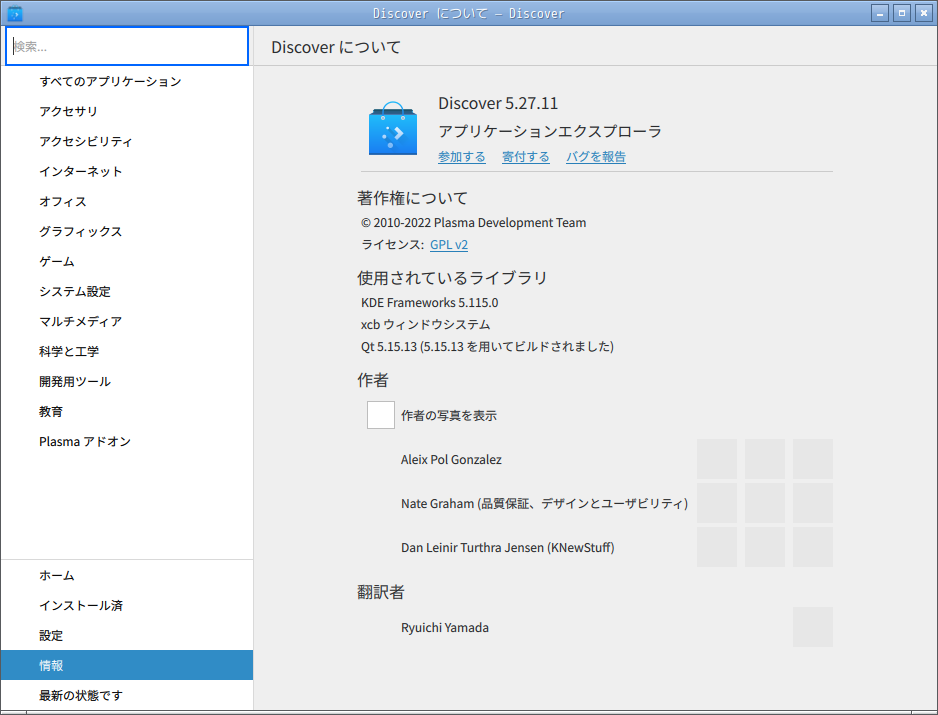
Task: Select the オフィス category
Action: pyautogui.click(x=127, y=201)
